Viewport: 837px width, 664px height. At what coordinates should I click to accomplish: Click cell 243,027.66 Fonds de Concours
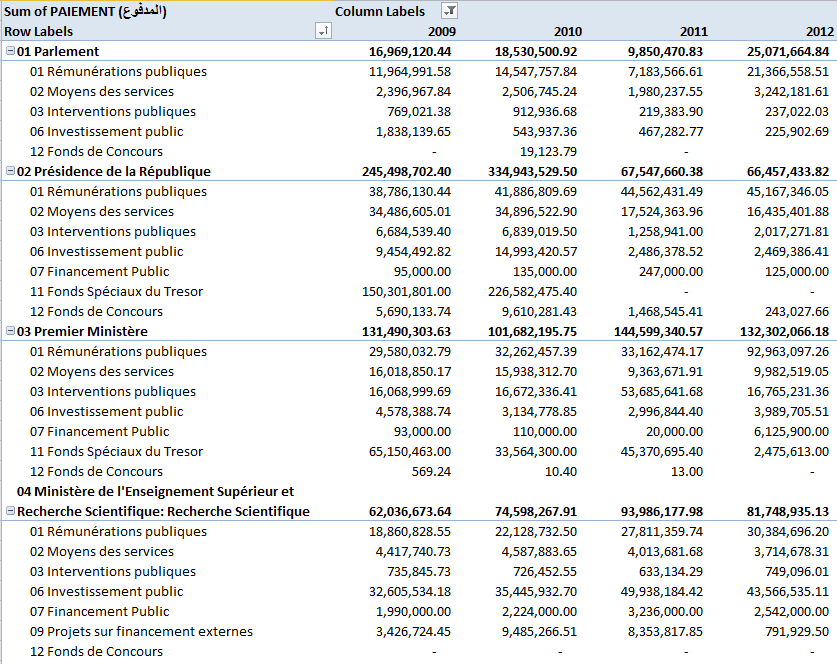point(797,312)
